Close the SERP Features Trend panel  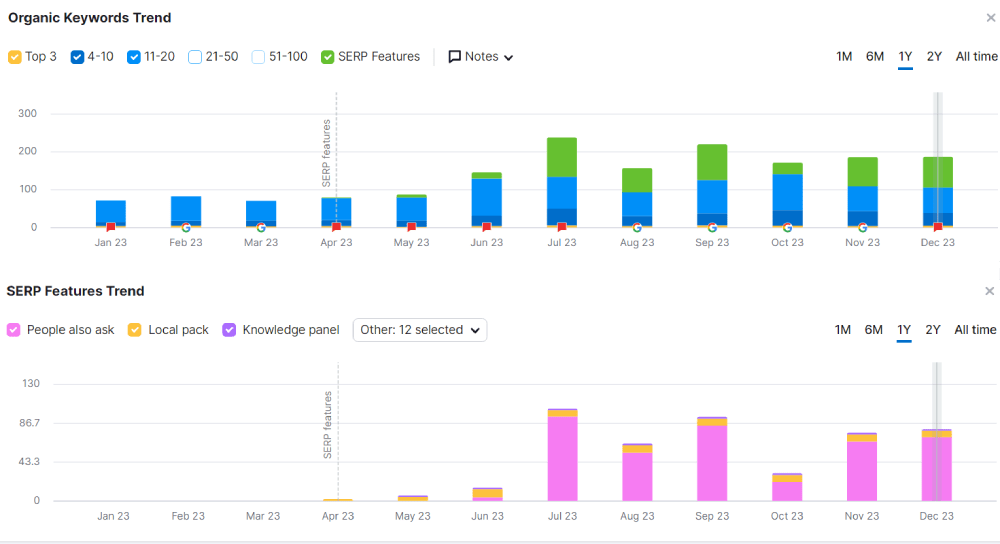click(x=989, y=291)
